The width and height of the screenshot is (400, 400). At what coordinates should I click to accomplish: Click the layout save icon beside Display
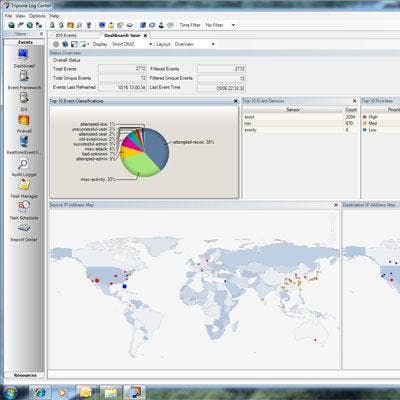74,44
